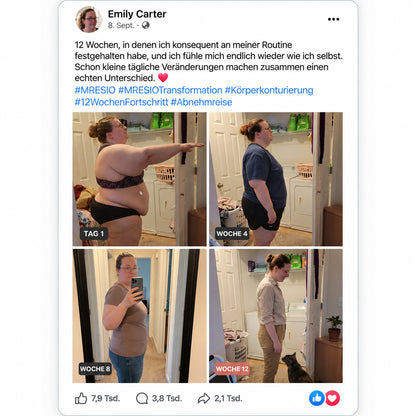Click the comment bubble icon
The width and height of the screenshot is (416, 416).
point(142,398)
